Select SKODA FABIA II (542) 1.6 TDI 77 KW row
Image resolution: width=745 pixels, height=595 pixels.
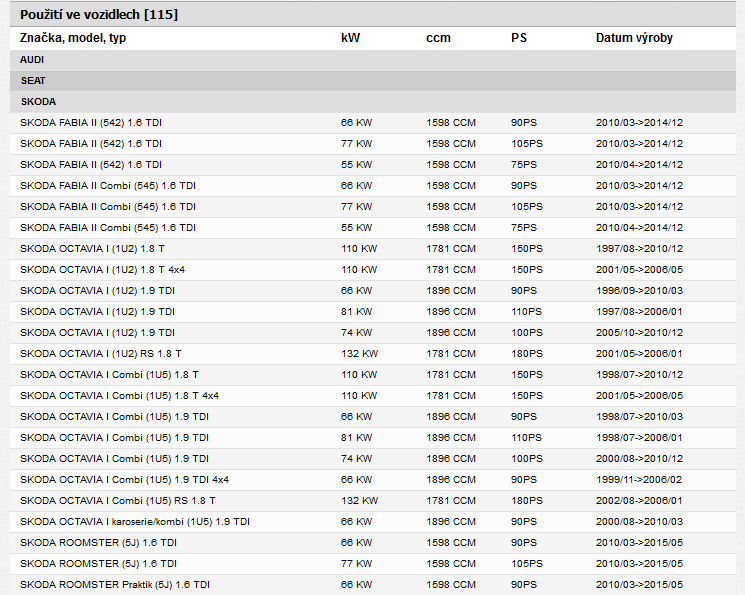click(x=372, y=144)
